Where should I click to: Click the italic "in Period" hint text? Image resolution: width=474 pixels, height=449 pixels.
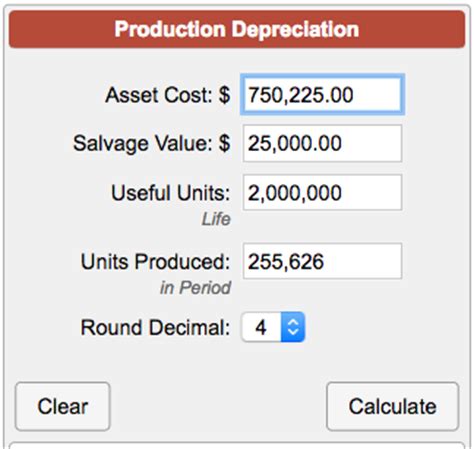(195, 288)
